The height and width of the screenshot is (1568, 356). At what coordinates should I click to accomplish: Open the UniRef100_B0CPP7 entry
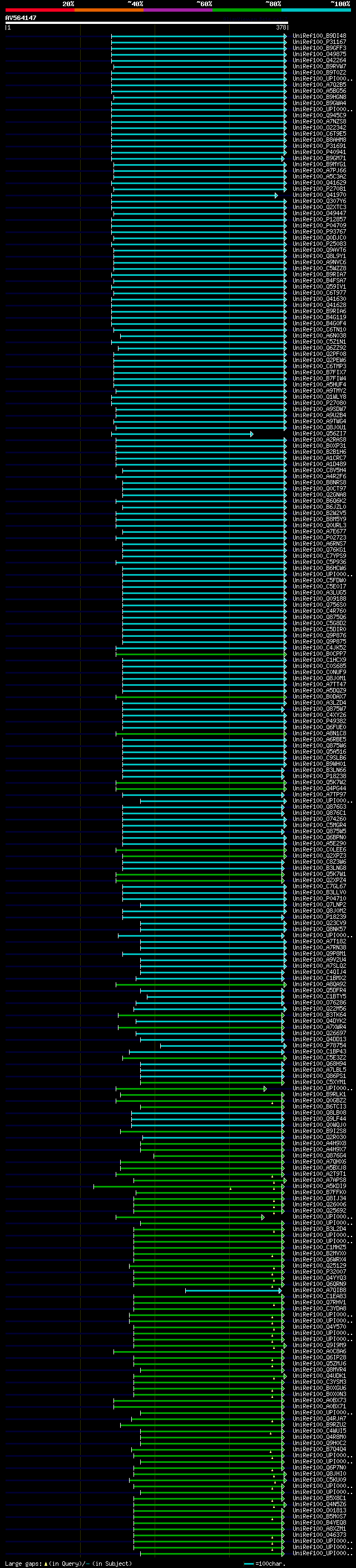tap(319, 654)
